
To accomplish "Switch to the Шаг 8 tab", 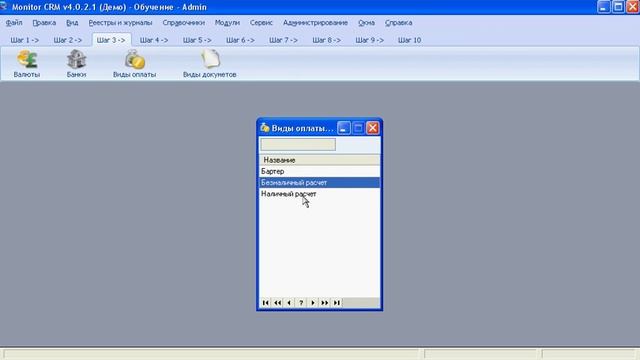I will tap(327, 40).
